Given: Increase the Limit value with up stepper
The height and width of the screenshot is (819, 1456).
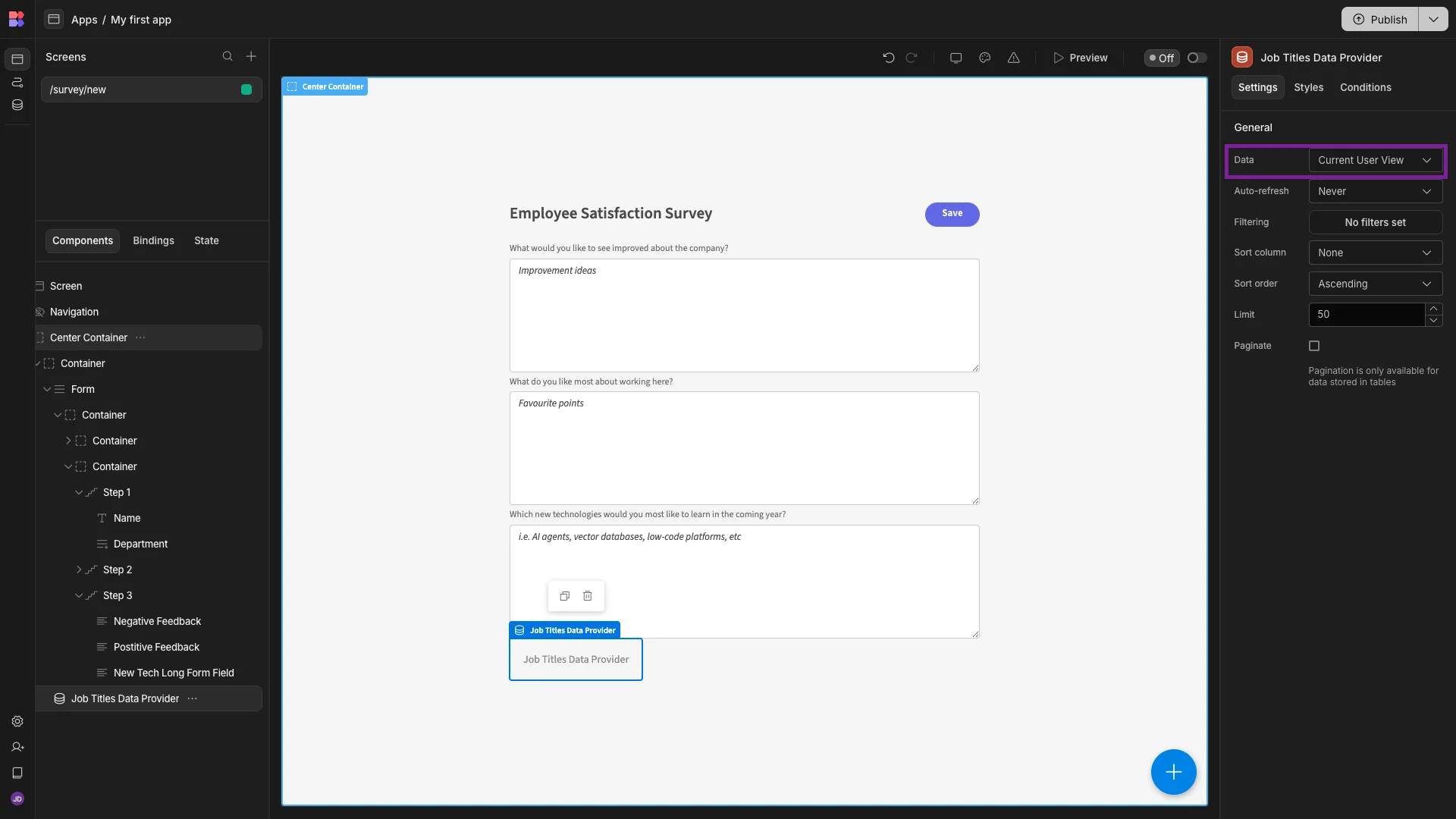Looking at the screenshot, I should pos(1433,309).
